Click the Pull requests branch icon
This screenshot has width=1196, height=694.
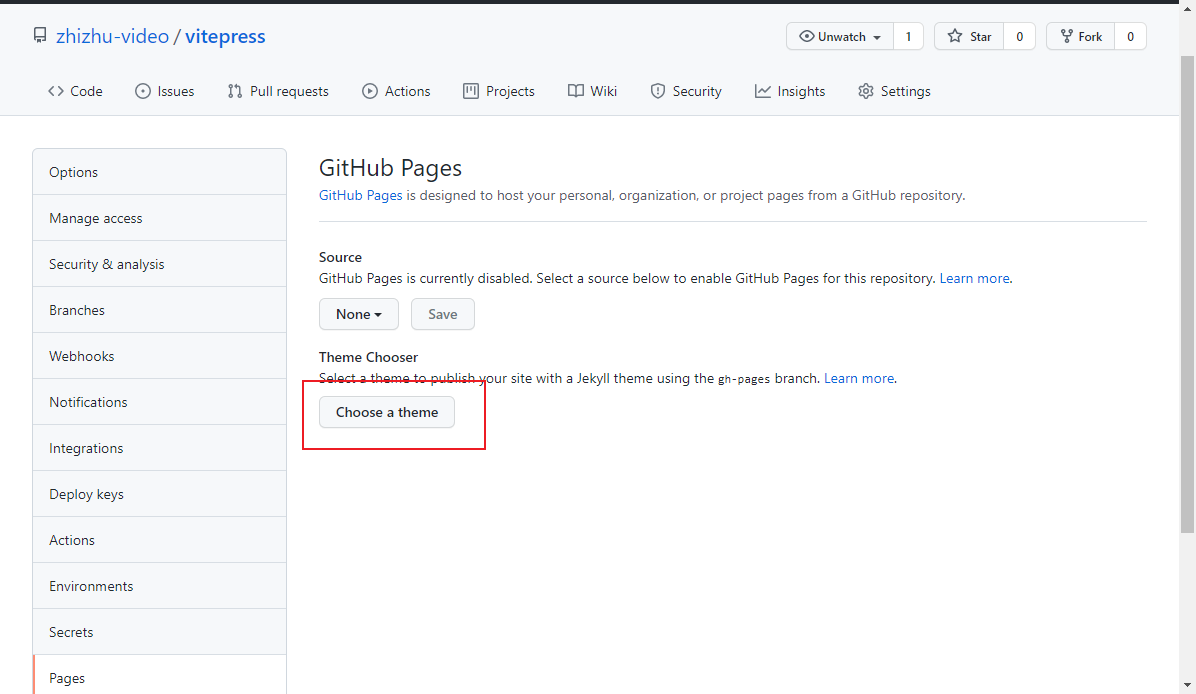235,92
